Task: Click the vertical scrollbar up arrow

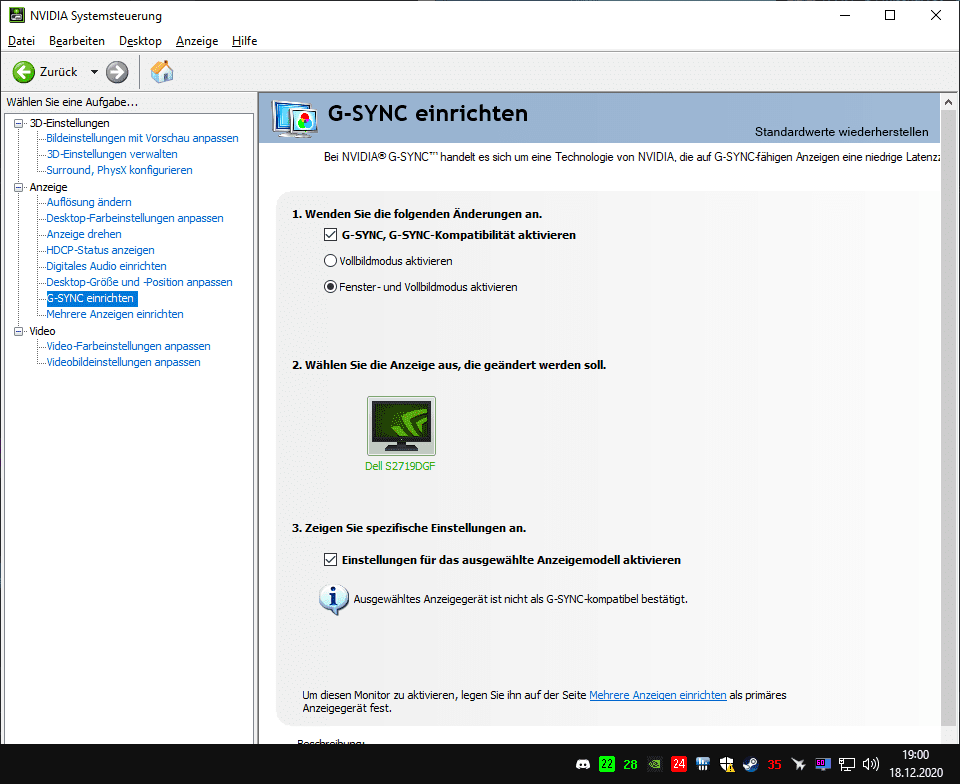Action: 948,102
